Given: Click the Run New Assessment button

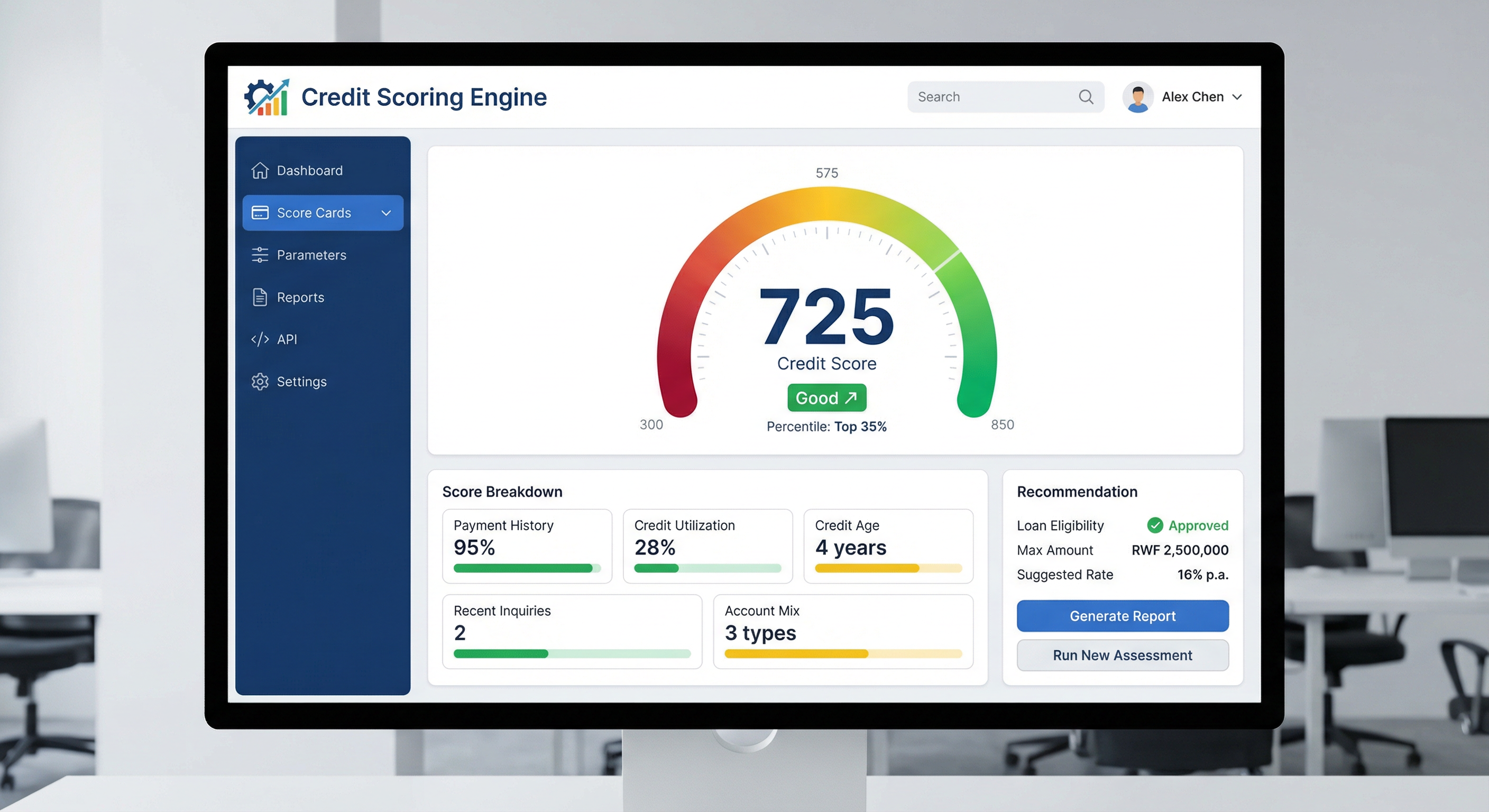Looking at the screenshot, I should [x=1122, y=656].
